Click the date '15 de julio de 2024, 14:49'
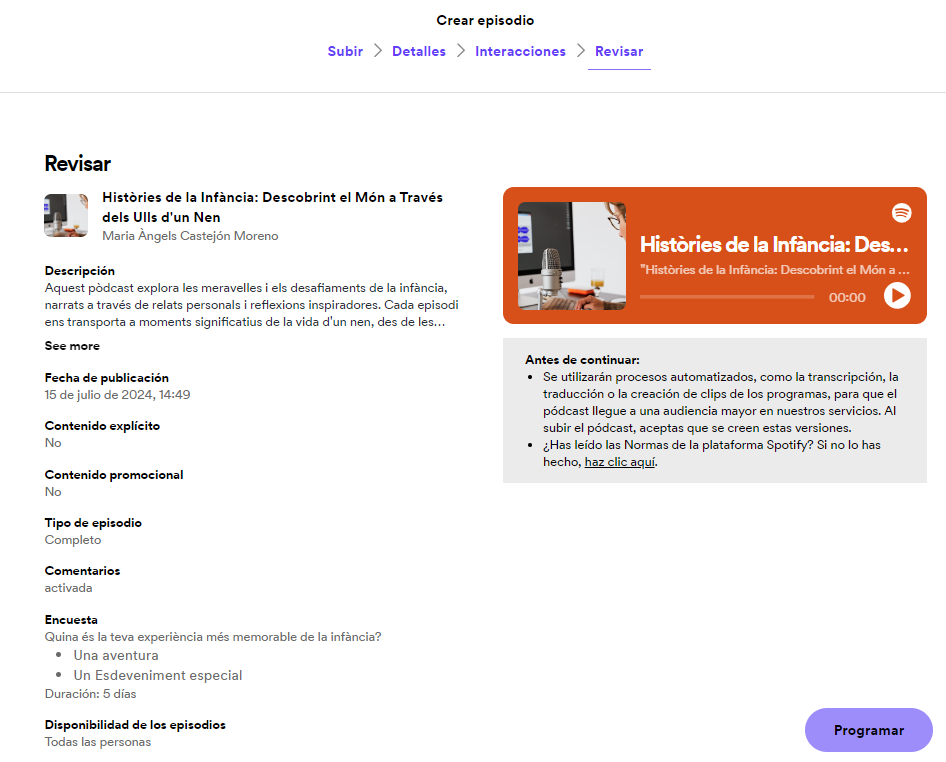Image resolution: width=946 pixels, height=762 pixels. pyautogui.click(x=118, y=395)
